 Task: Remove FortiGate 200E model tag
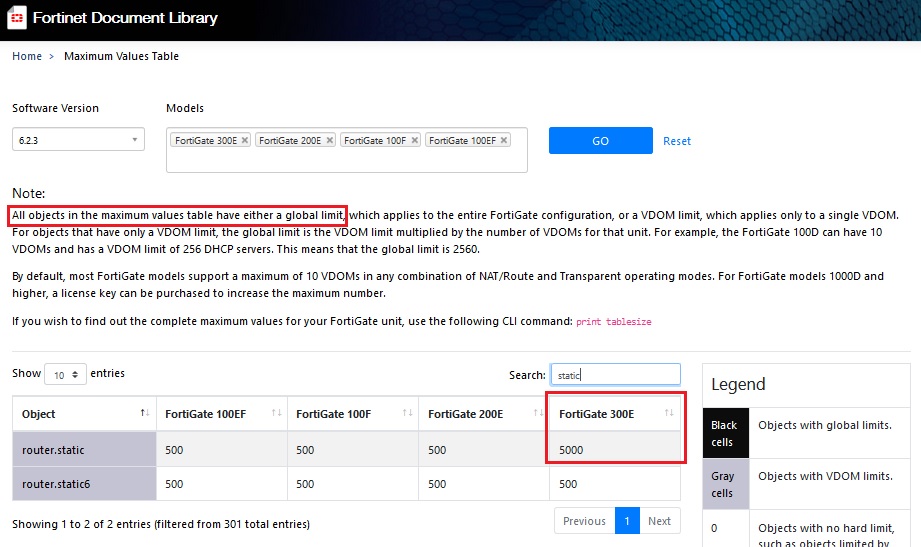(x=329, y=140)
